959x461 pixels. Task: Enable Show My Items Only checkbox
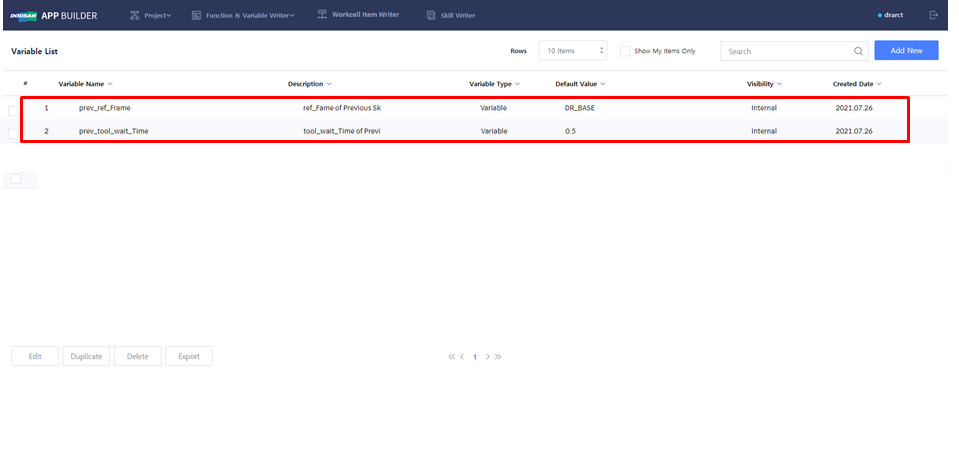point(625,51)
